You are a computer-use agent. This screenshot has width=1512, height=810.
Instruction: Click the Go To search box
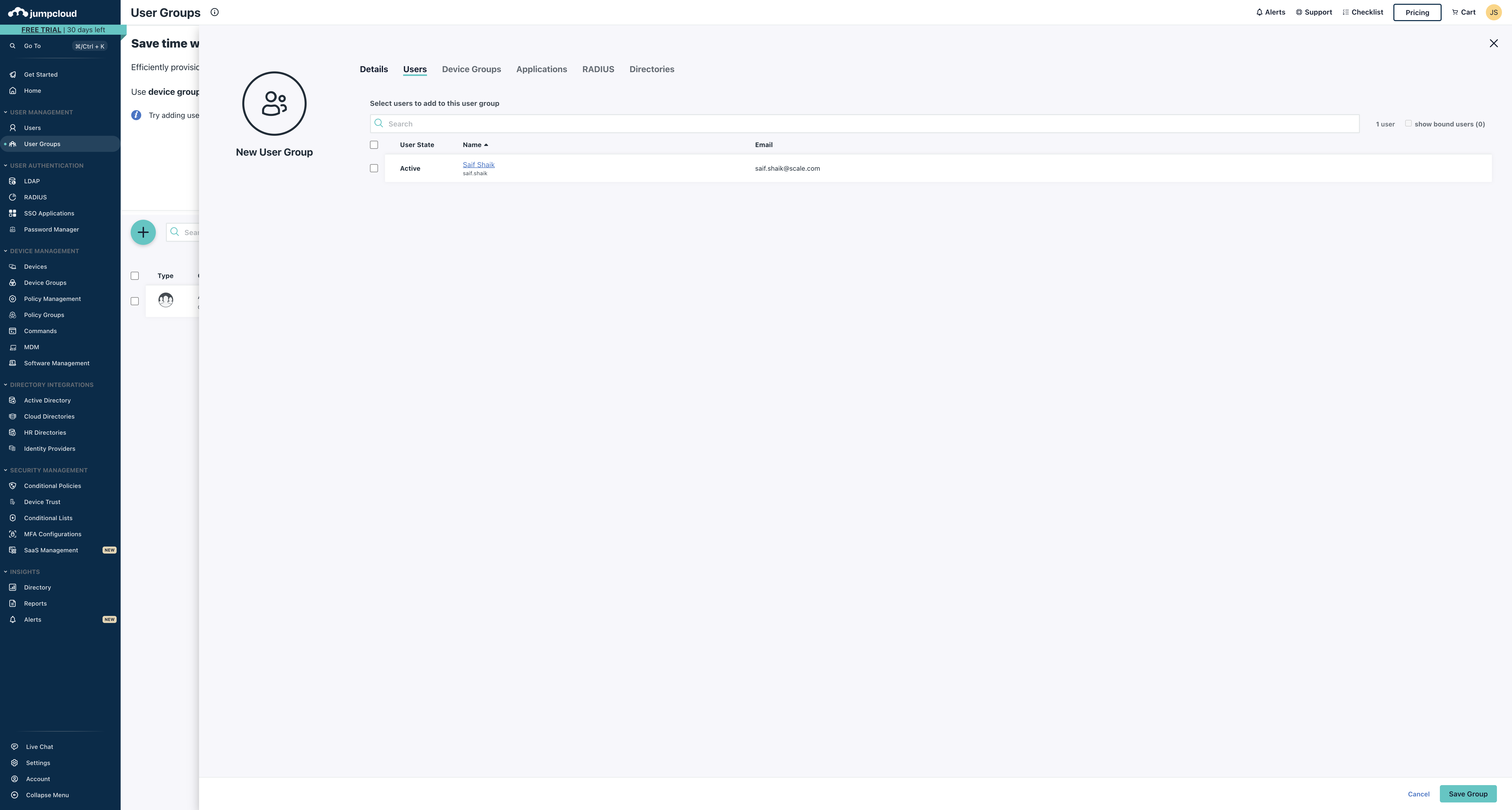pyautogui.click(x=59, y=46)
